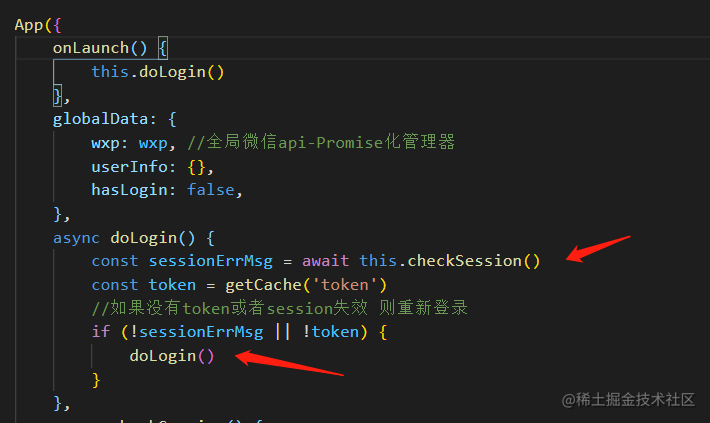This screenshot has width=710, height=423.
Task: Click the highlighted opening brace after onLaunch()
Action: pos(163,48)
